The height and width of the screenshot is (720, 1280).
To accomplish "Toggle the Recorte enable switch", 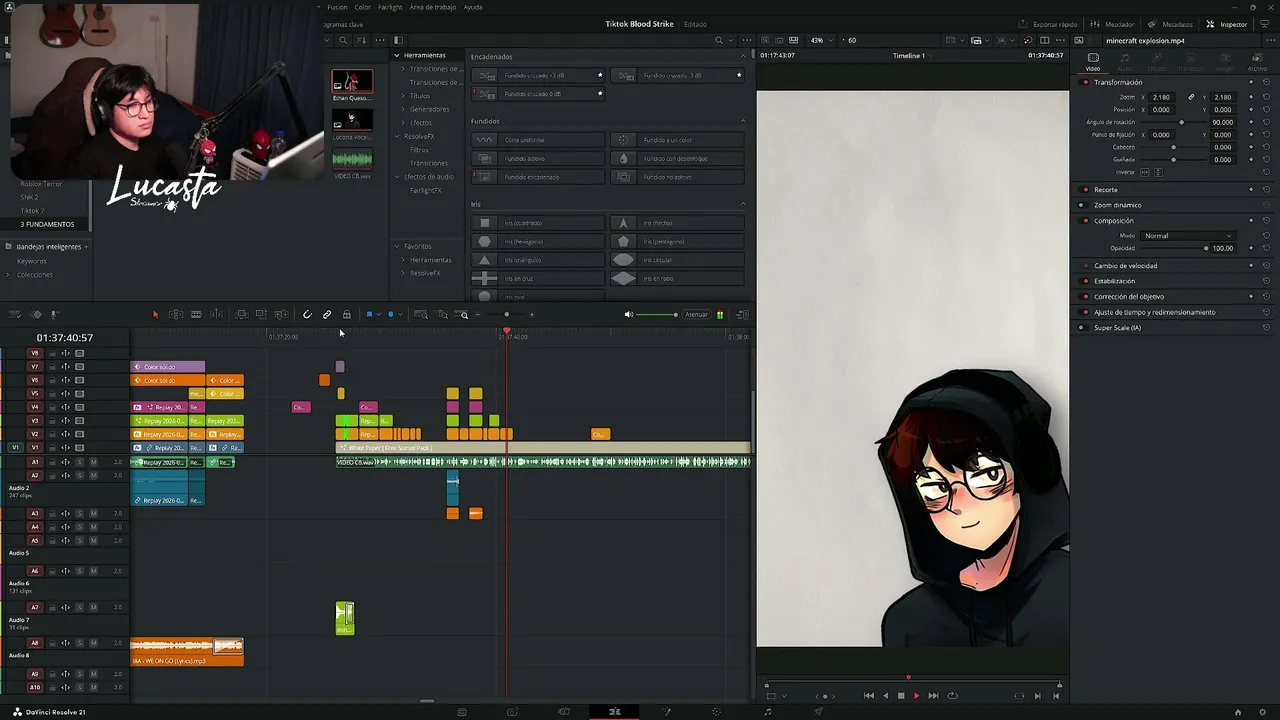I will pyautogui.click(x=1085, y=190).
